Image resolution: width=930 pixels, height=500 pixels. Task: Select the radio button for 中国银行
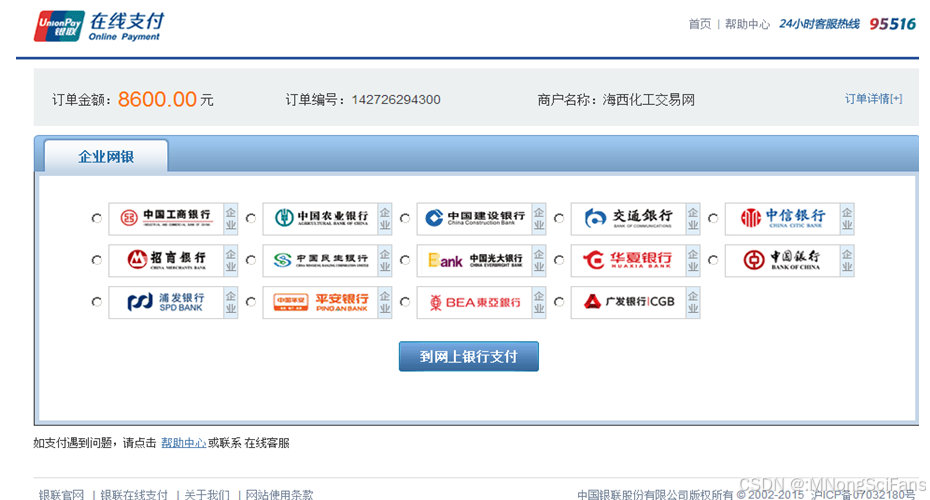pyautogui.click(x=714, y=260)
